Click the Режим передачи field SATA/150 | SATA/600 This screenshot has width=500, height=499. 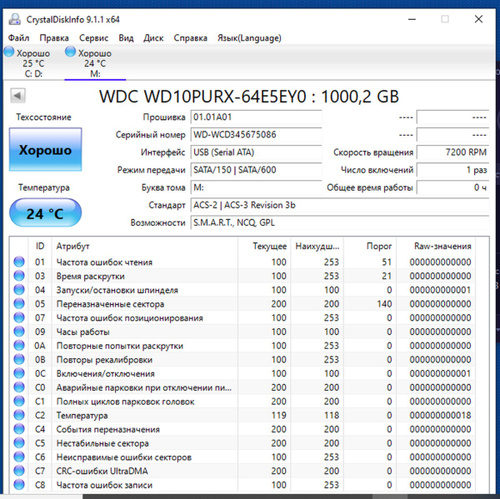256,170
